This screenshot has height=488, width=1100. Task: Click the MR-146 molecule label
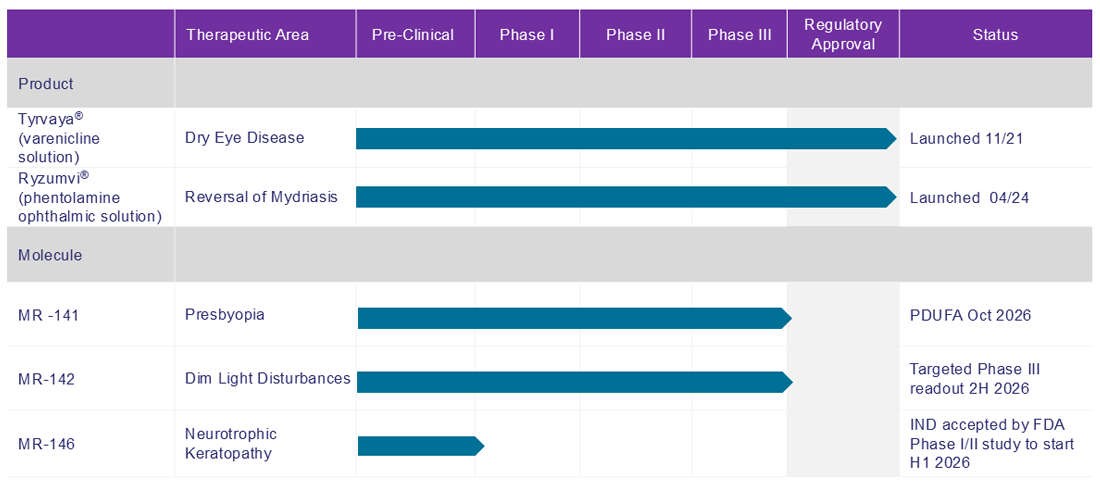(47, 444)
